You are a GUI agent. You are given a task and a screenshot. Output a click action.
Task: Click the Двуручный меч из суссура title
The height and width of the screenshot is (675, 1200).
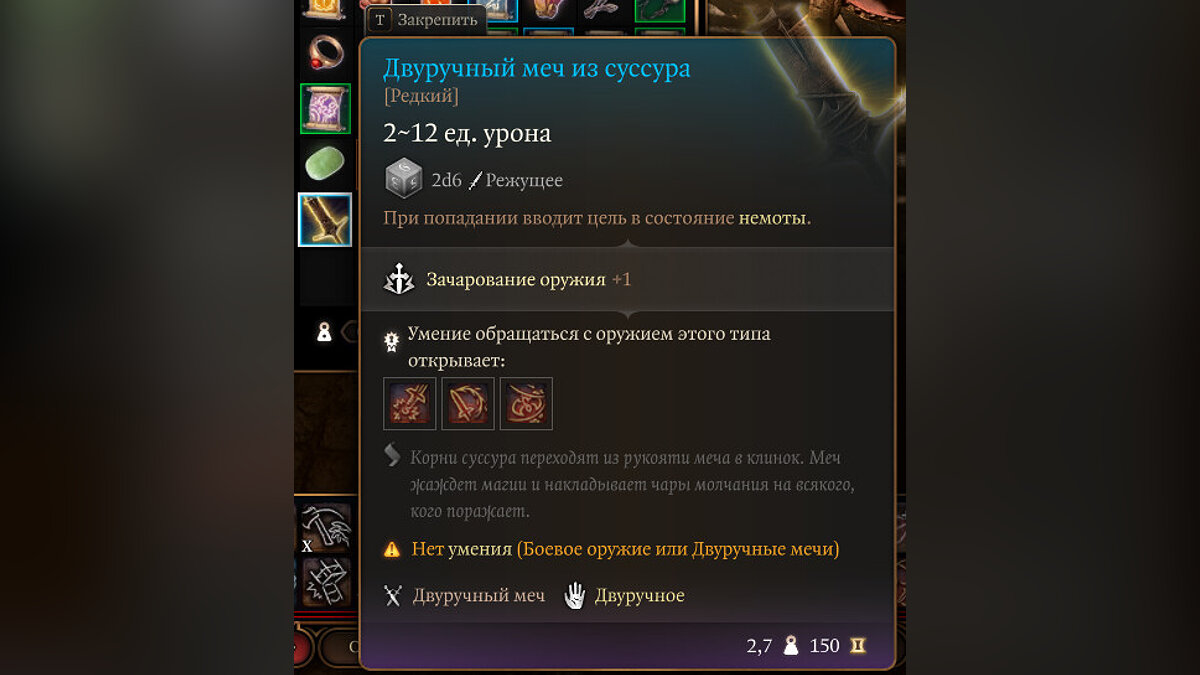click(537, 69)
